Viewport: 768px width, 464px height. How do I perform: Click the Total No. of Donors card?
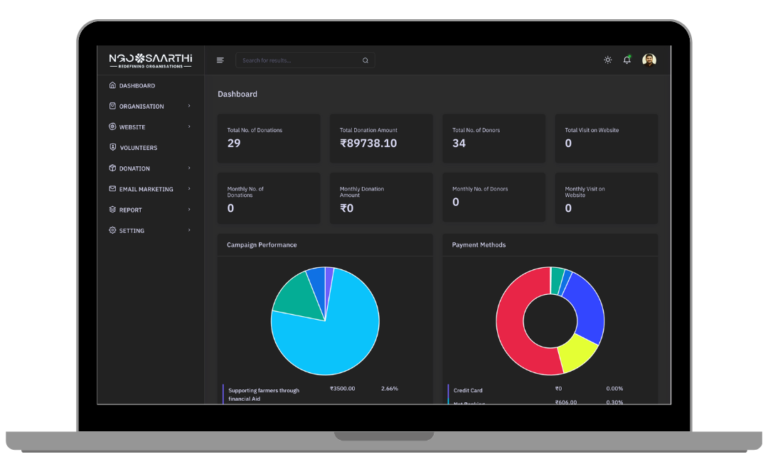click(494, 138)
